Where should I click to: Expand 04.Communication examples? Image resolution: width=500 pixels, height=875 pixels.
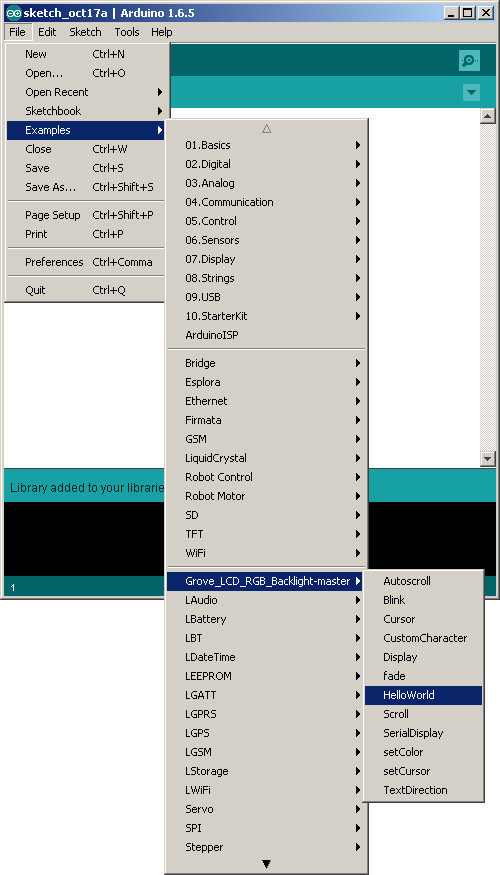[x=266, y=202]
